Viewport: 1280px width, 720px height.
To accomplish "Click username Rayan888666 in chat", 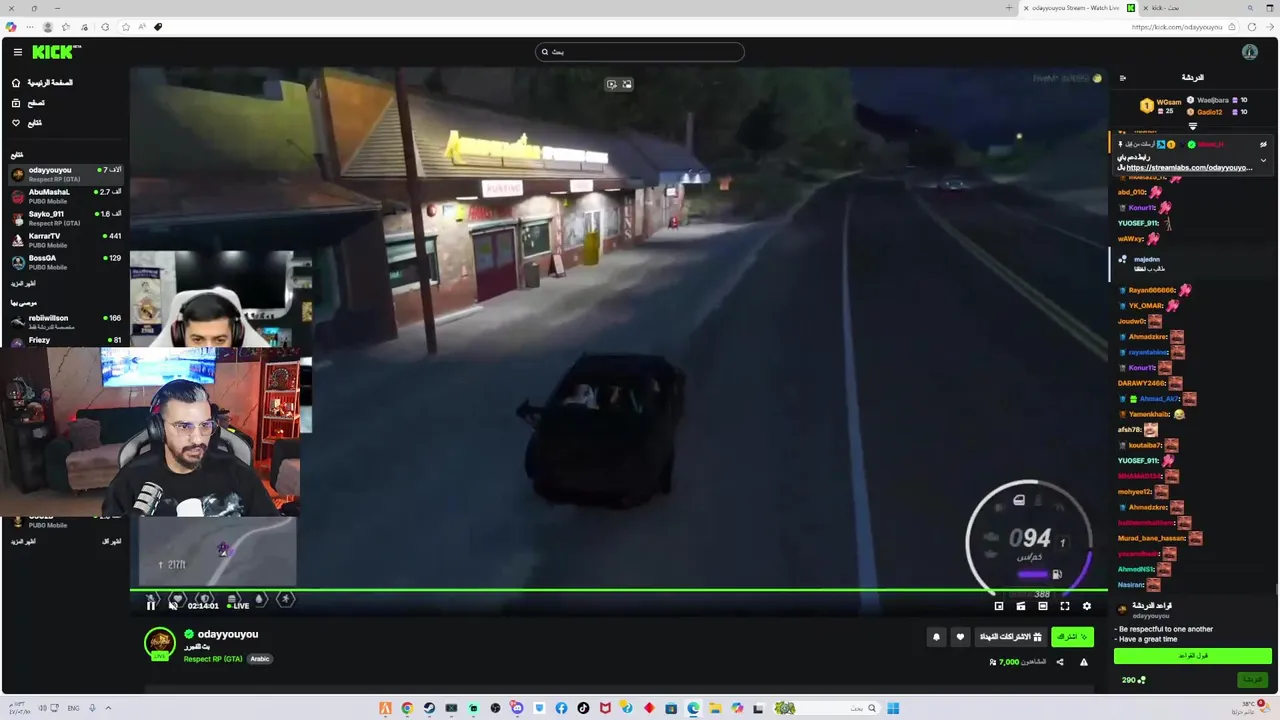I will click(1152, 290).
